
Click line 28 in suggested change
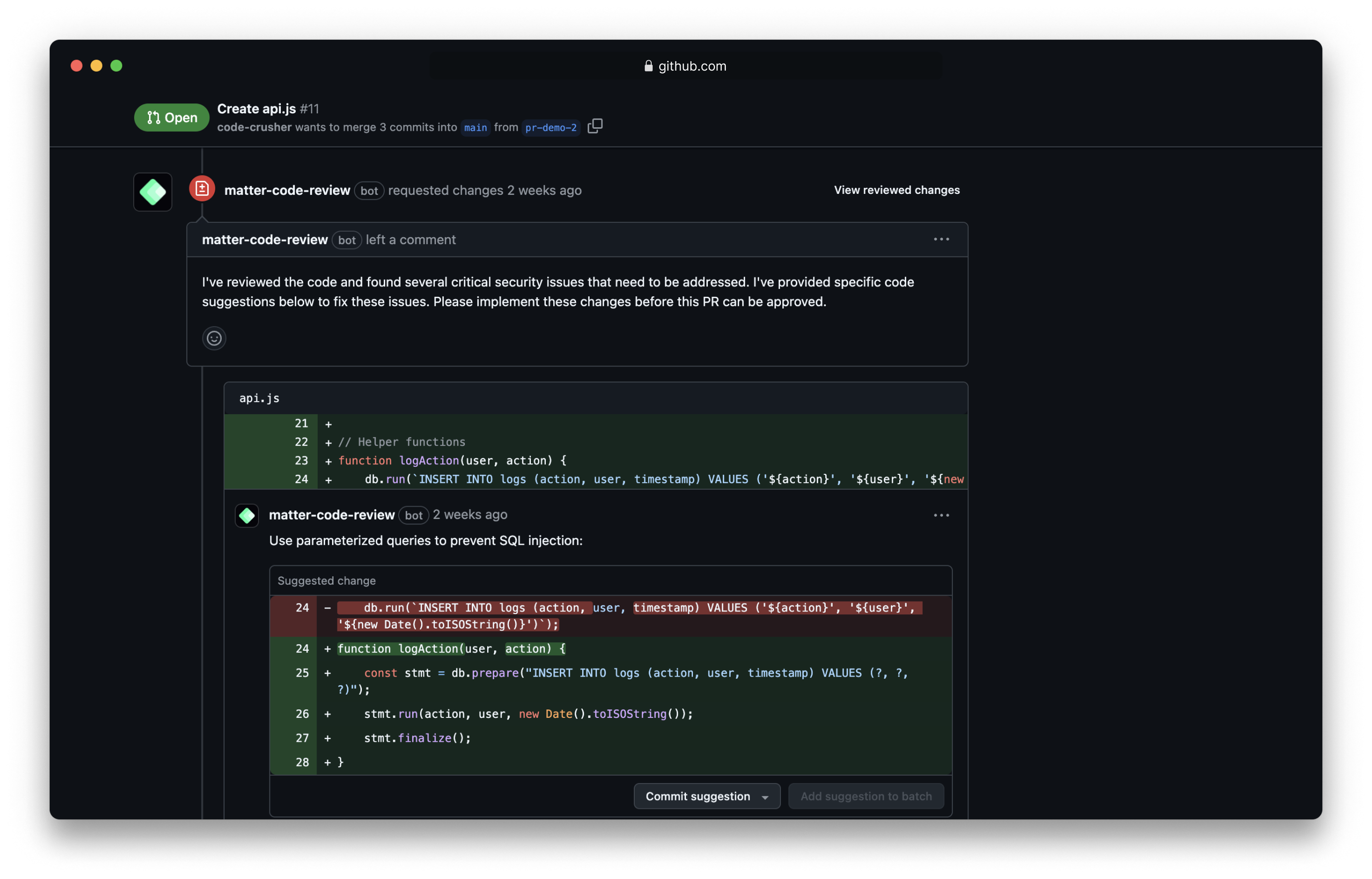[610, 762]
